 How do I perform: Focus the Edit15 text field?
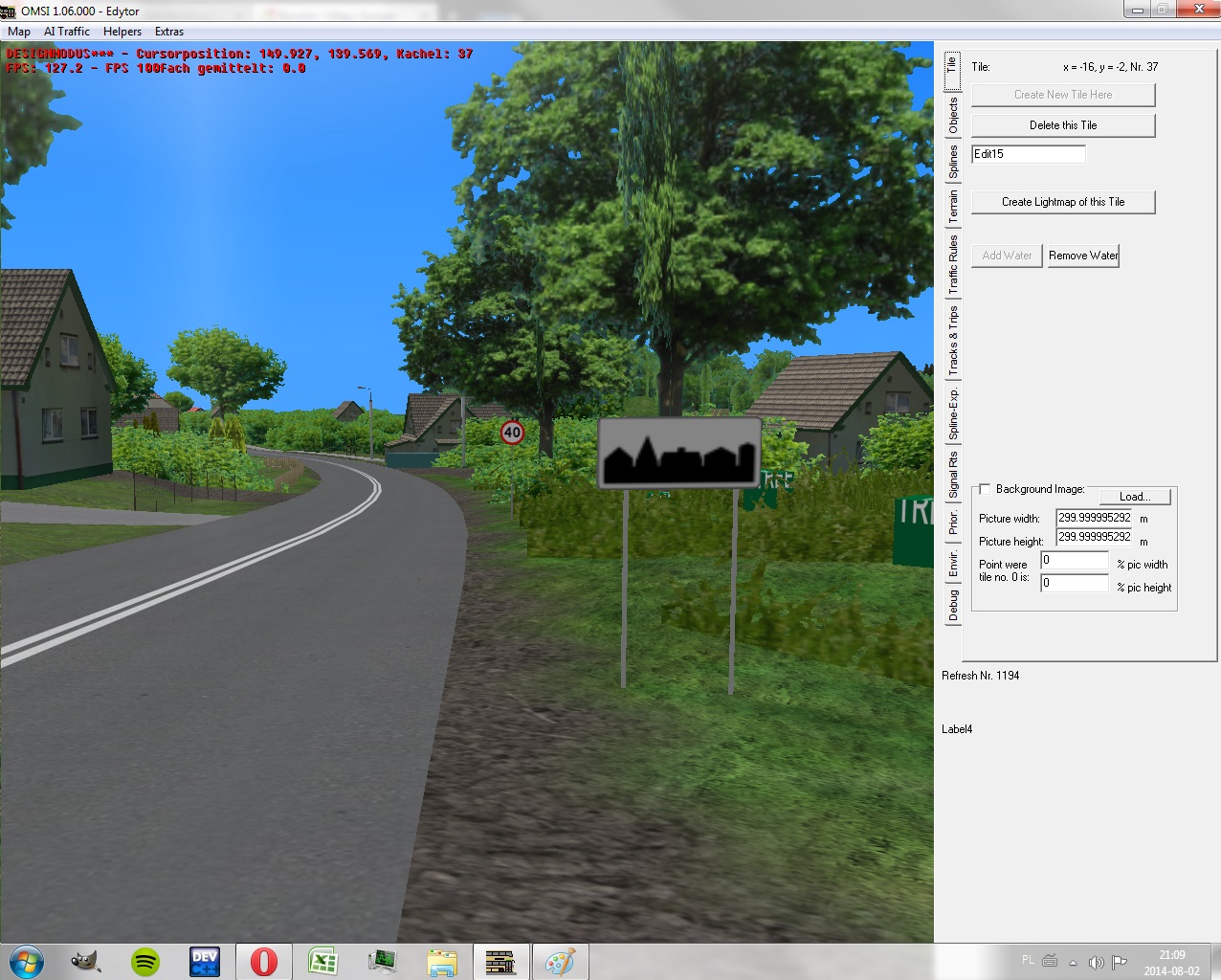click(x=1029, y=154)
